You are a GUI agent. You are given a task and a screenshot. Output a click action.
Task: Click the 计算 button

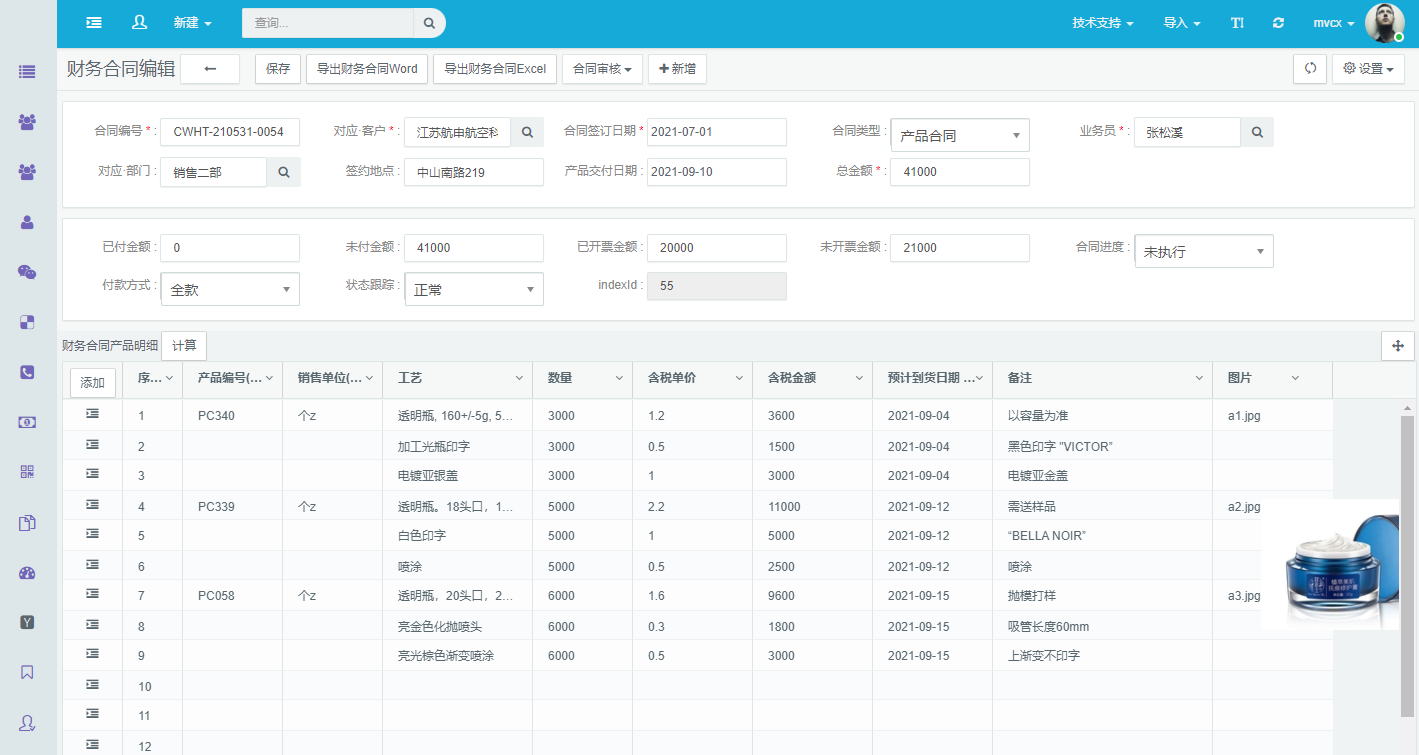184,345
